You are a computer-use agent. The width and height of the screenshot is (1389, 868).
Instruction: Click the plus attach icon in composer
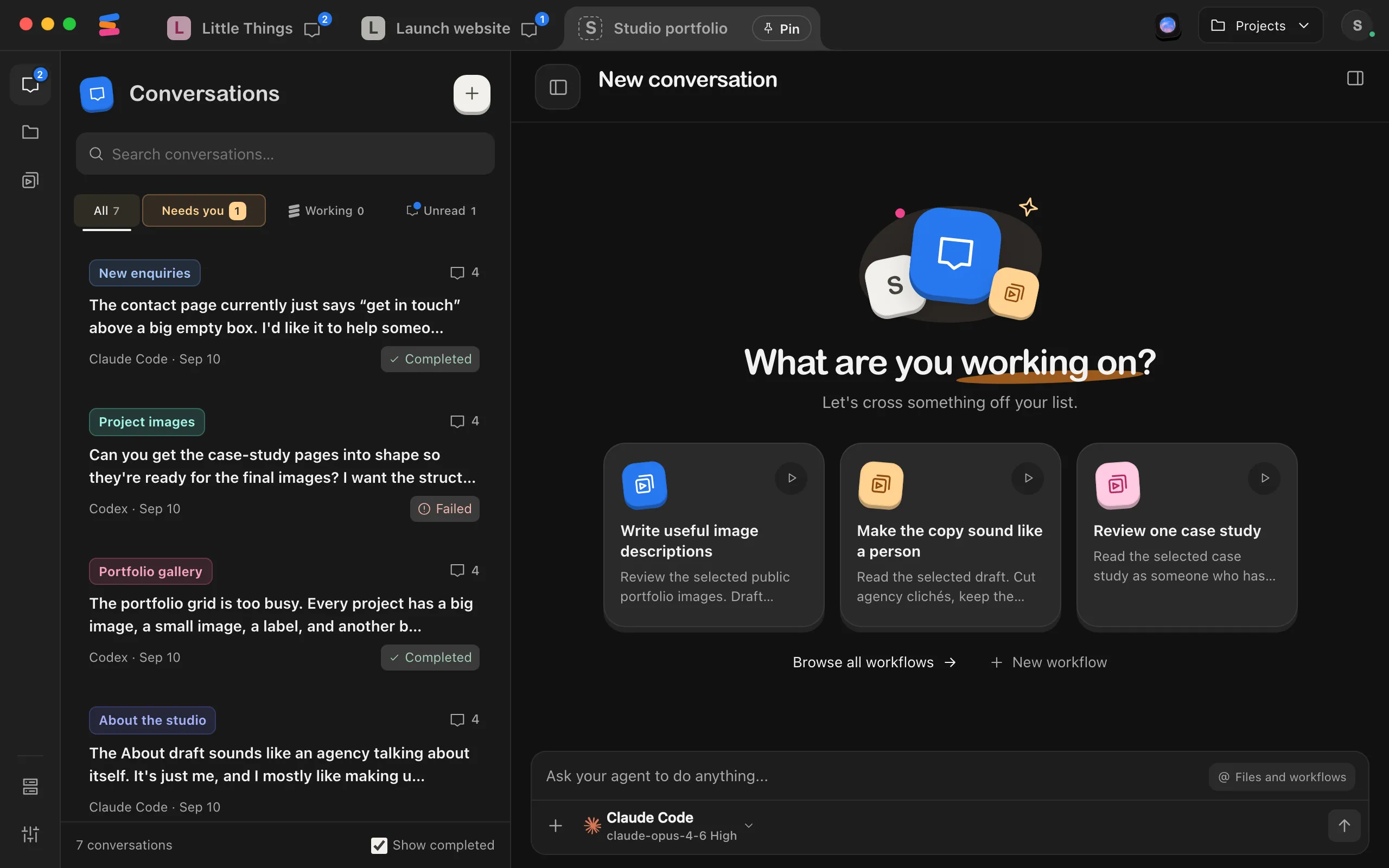point(555,826)
